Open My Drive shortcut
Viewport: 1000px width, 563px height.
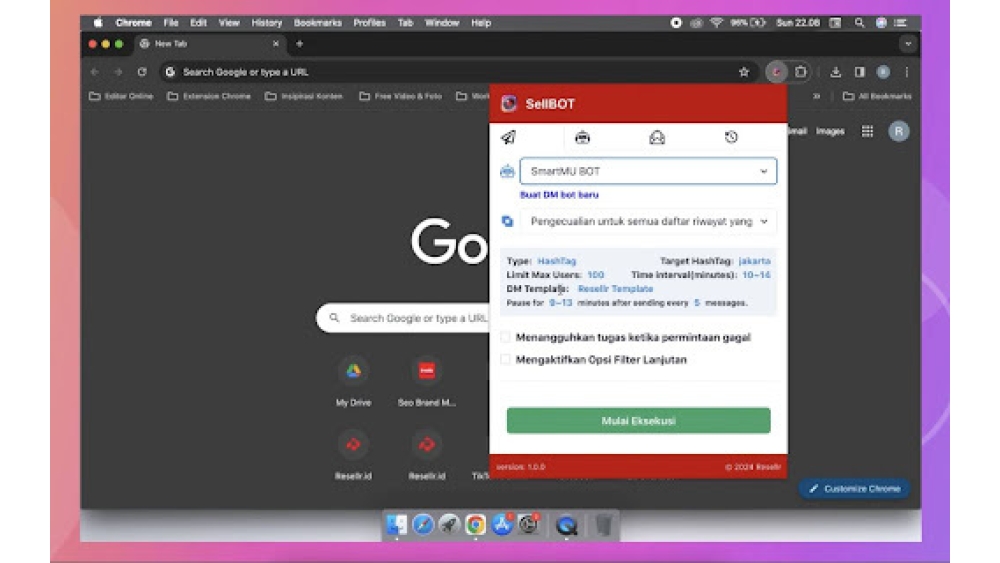[353, 383]
